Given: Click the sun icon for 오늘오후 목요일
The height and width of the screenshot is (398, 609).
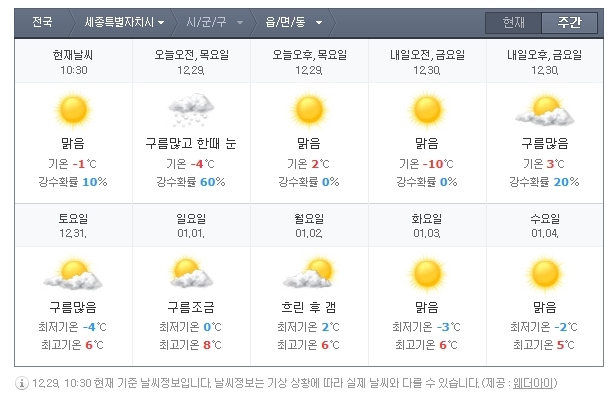Looking at the screenshot, I should (309, 111).
